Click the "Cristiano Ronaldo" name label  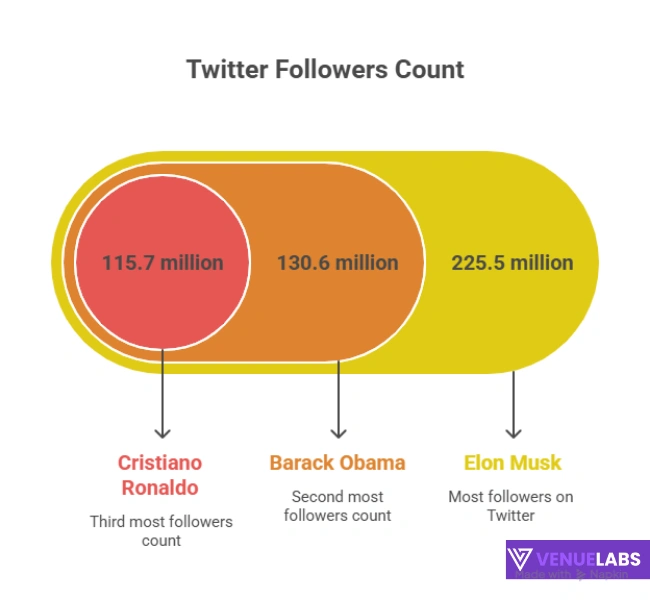[x=160, y=475]
